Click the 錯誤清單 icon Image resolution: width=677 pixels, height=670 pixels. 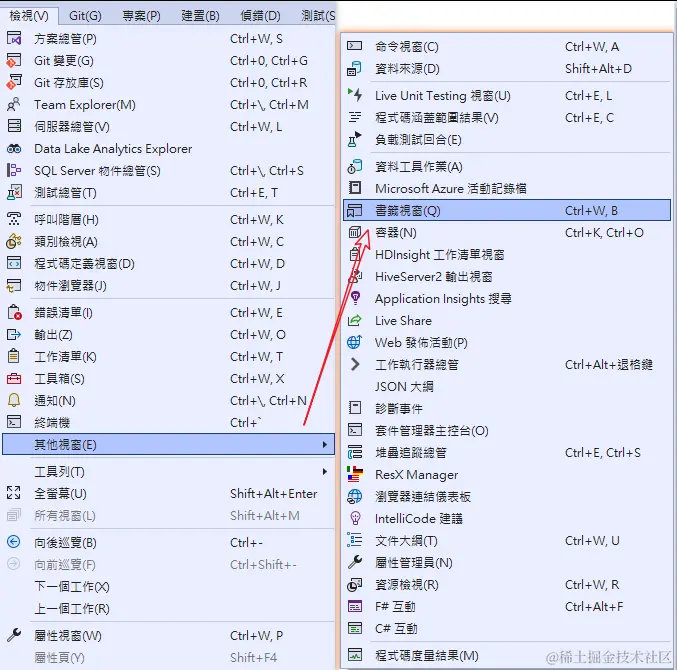click(x=14, y=312)
